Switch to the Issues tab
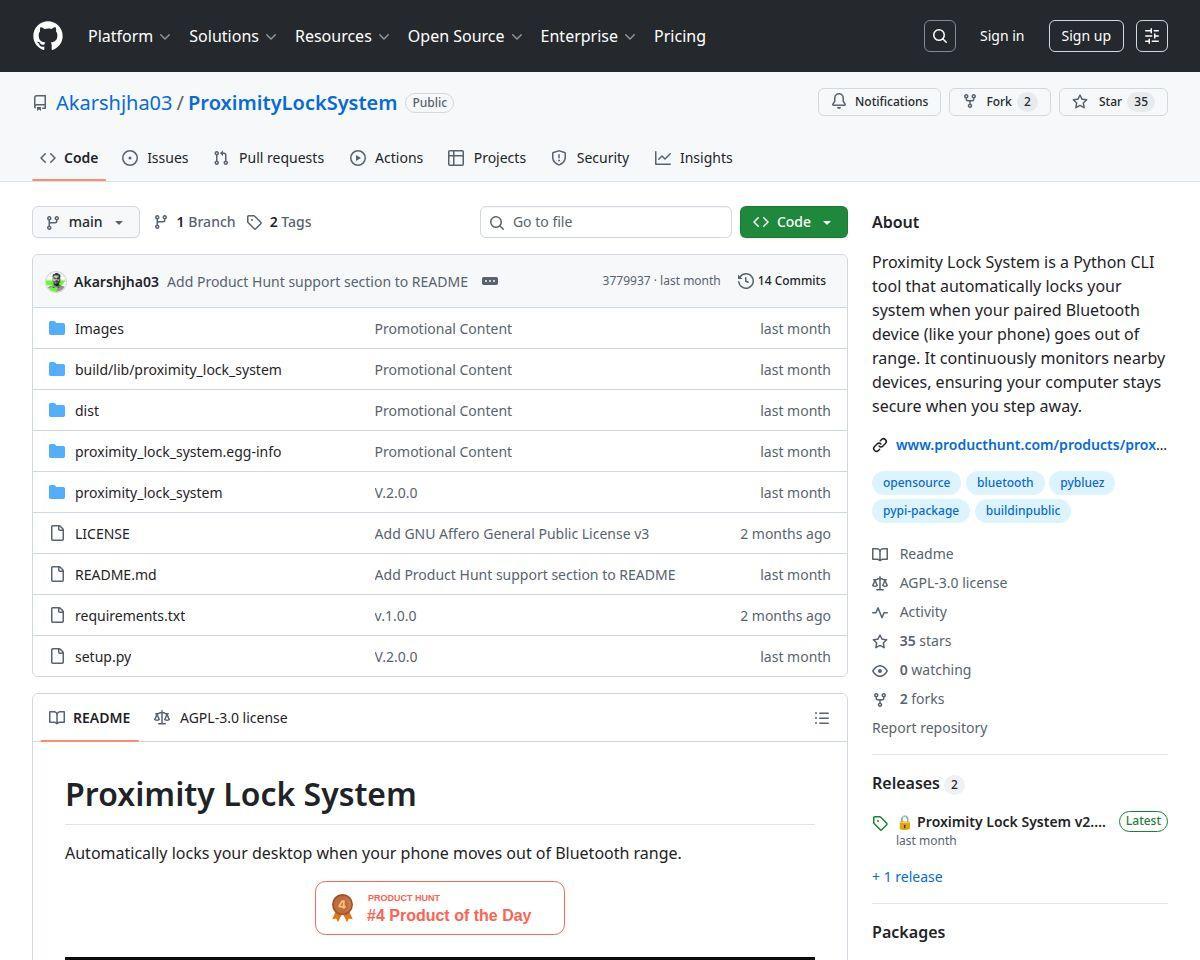 tap(155, 158)
